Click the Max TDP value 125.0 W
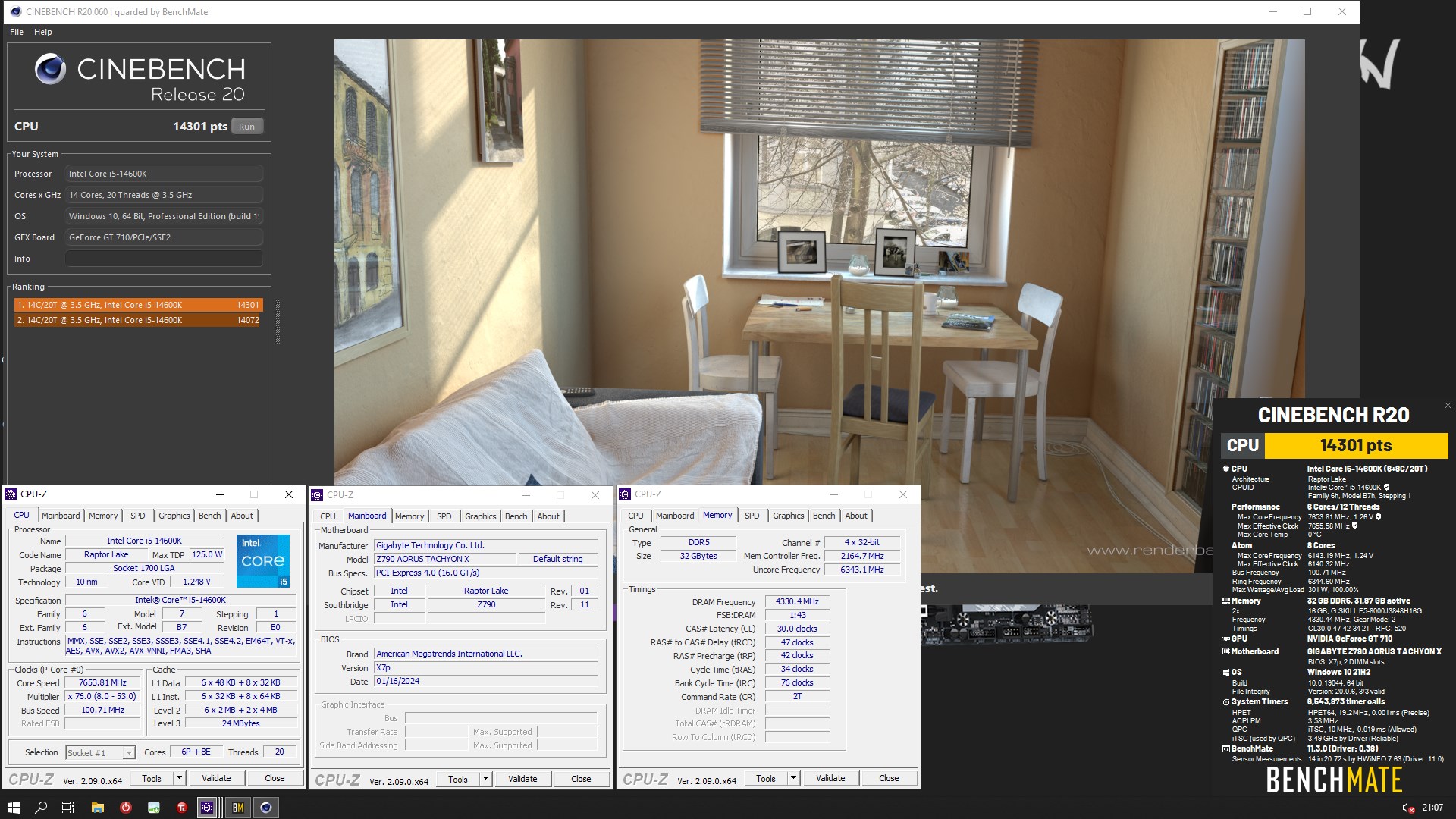Viewport: 1456px width, 819px height. click(207, 554)
